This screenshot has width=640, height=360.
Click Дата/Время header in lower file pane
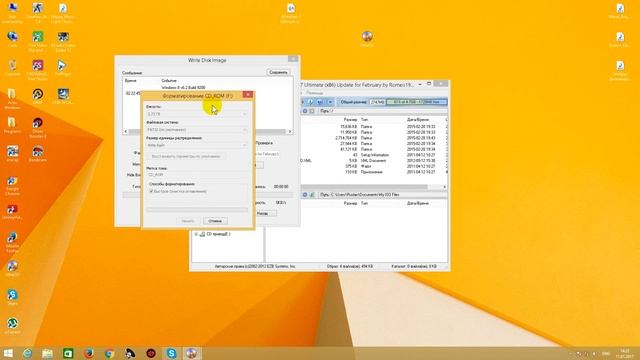pyautogui.click(x=418, y=203)
